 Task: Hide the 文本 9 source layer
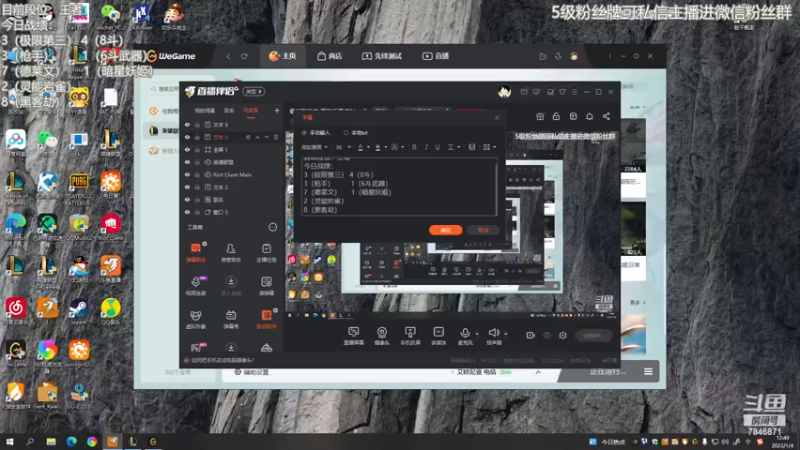(x=187, y=124)
